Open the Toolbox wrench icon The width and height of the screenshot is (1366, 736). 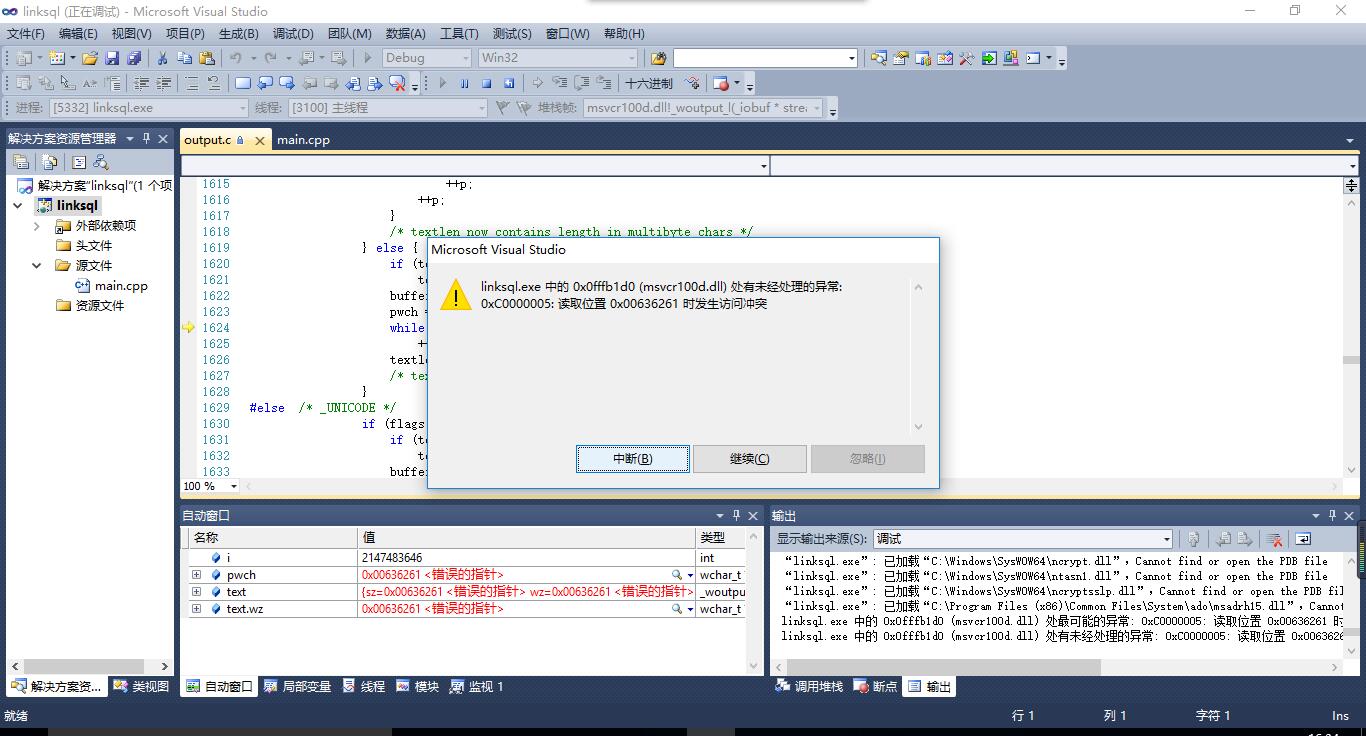(966, 58)
